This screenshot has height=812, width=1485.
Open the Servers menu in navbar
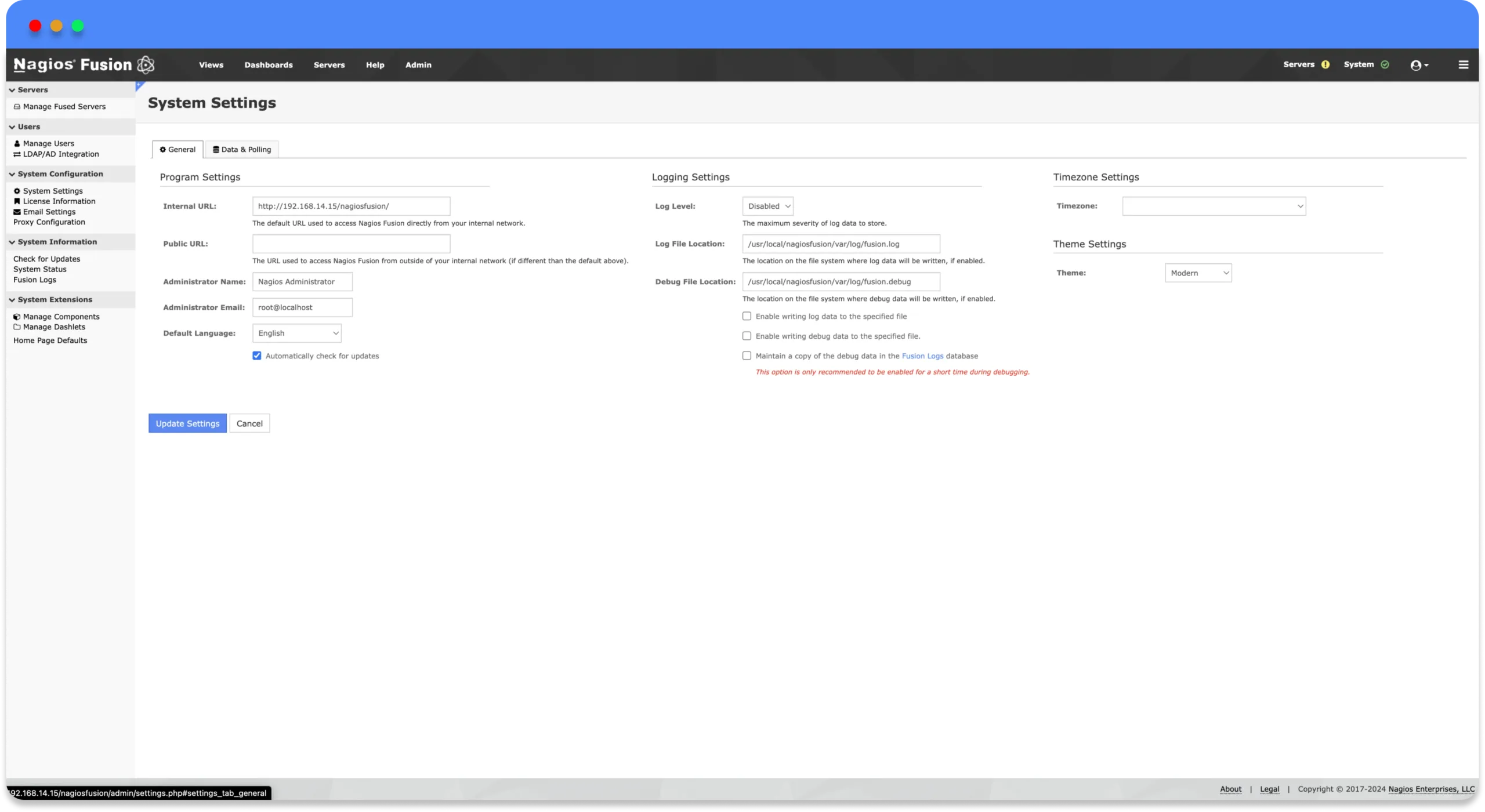[329, 65]
